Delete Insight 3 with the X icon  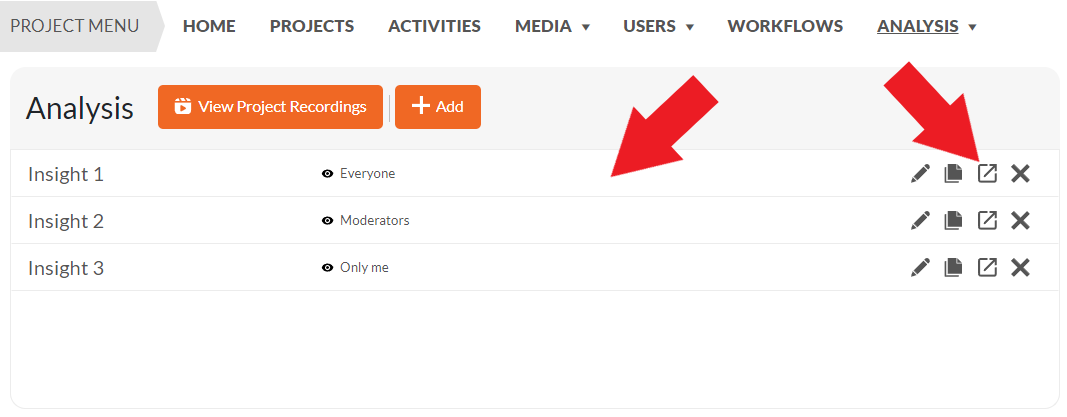click(1020, 268)
